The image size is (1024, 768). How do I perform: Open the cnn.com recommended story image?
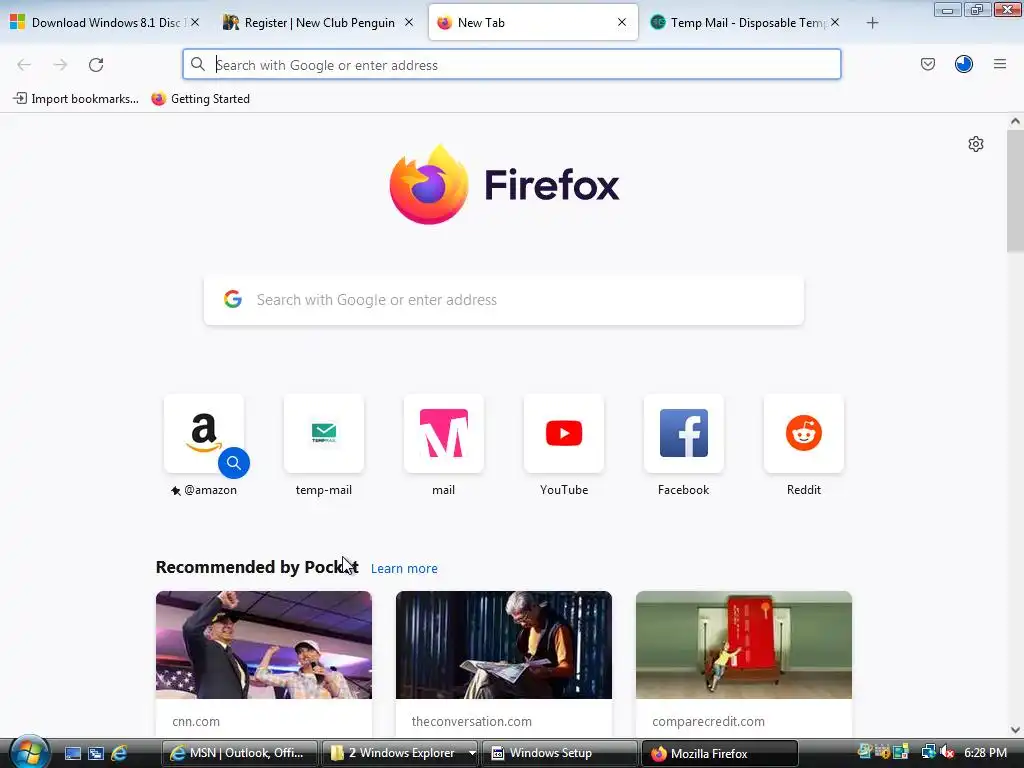coord(264,645)
